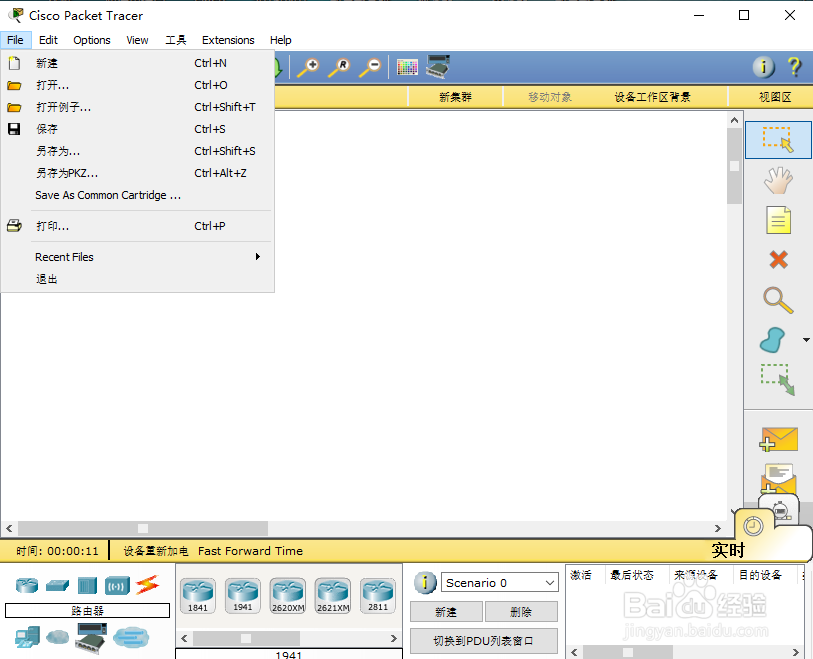This screenshot has width=813, height=659.
Task: Click Add Simple PDU envelope icon
Action: coord(778,439)
